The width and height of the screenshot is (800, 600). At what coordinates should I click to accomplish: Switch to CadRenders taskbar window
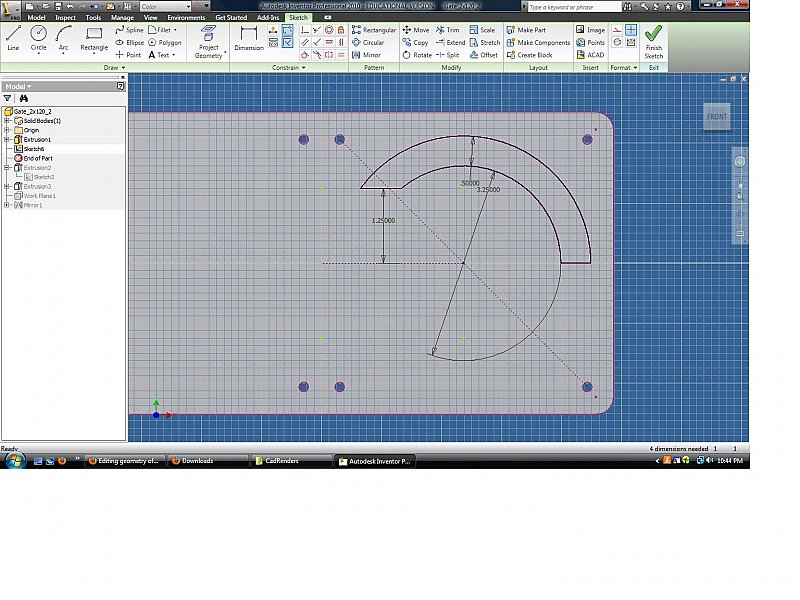291,461
